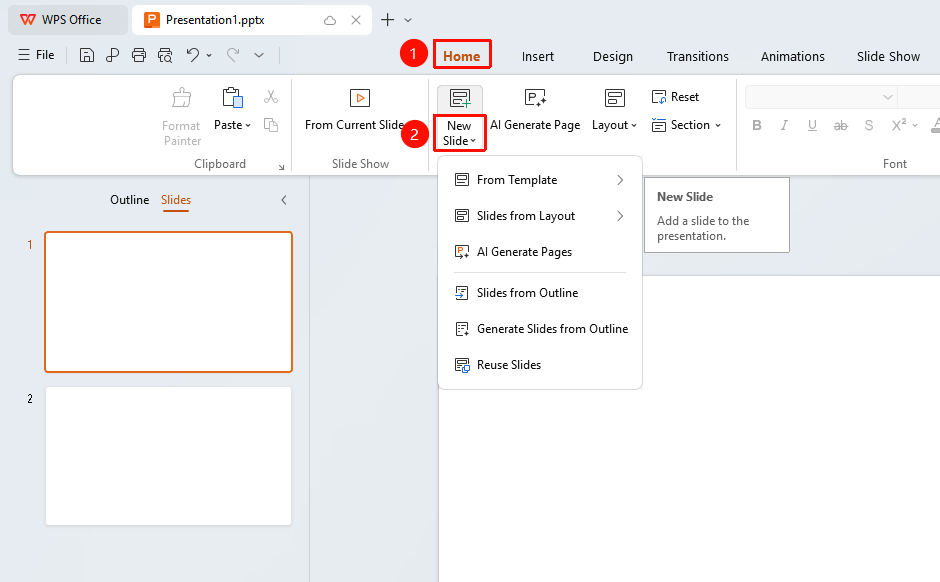
Task: Click the cloud sync icon on the Presentation1.pptx tab
Action: (x=330, y=20)
